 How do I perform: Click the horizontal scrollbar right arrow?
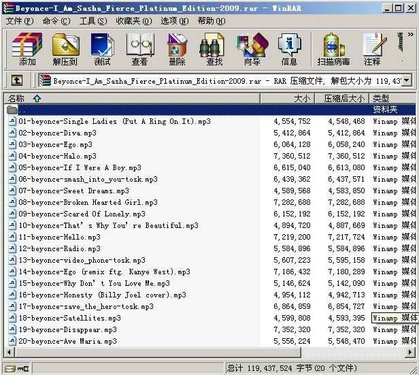point(411,352)
